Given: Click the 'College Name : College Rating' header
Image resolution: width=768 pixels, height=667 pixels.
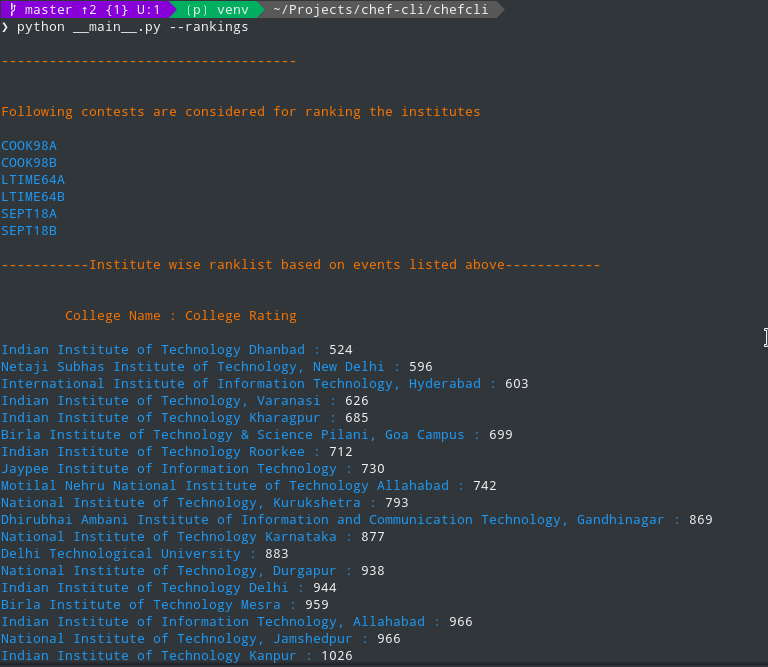Looking at the screenshot, I should point(181,316).
